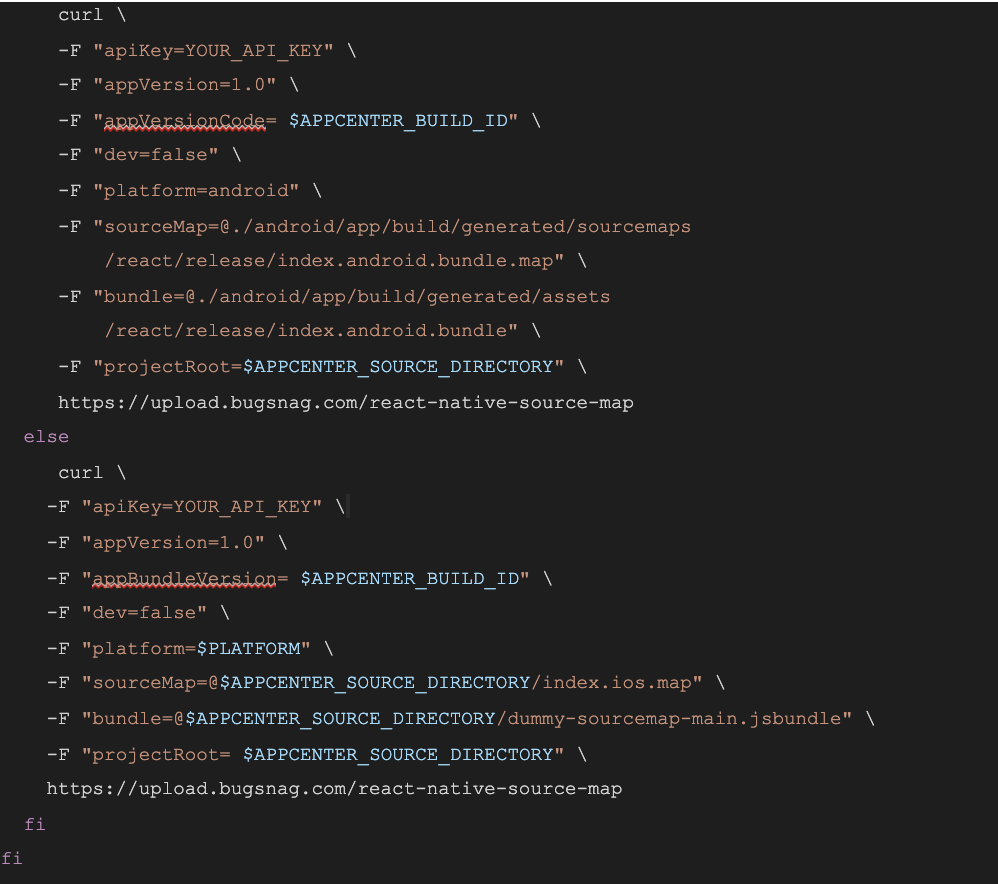Click the bugsnag upload URL before else
The height and width of the screenshot is (884, 998).
346,403
